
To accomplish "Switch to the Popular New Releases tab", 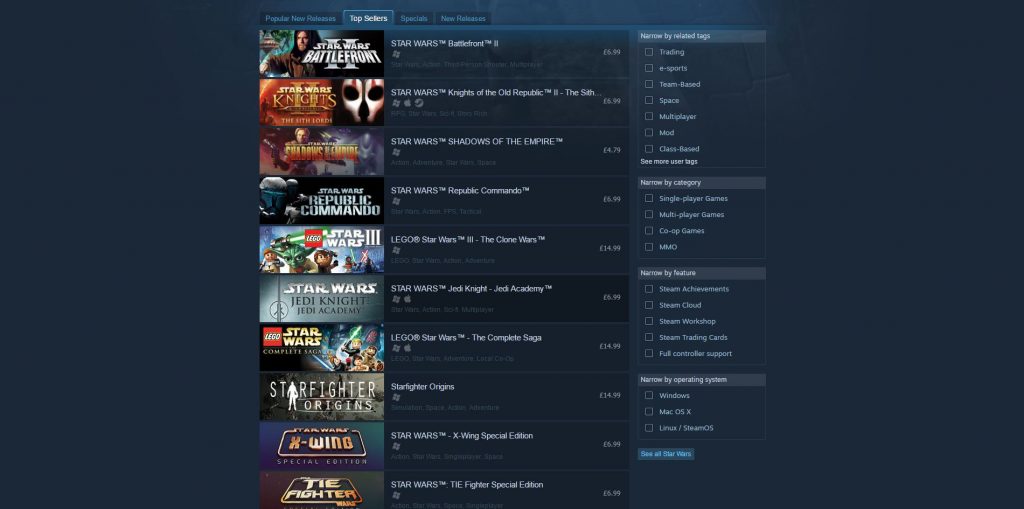I will (x=300, y=18).
